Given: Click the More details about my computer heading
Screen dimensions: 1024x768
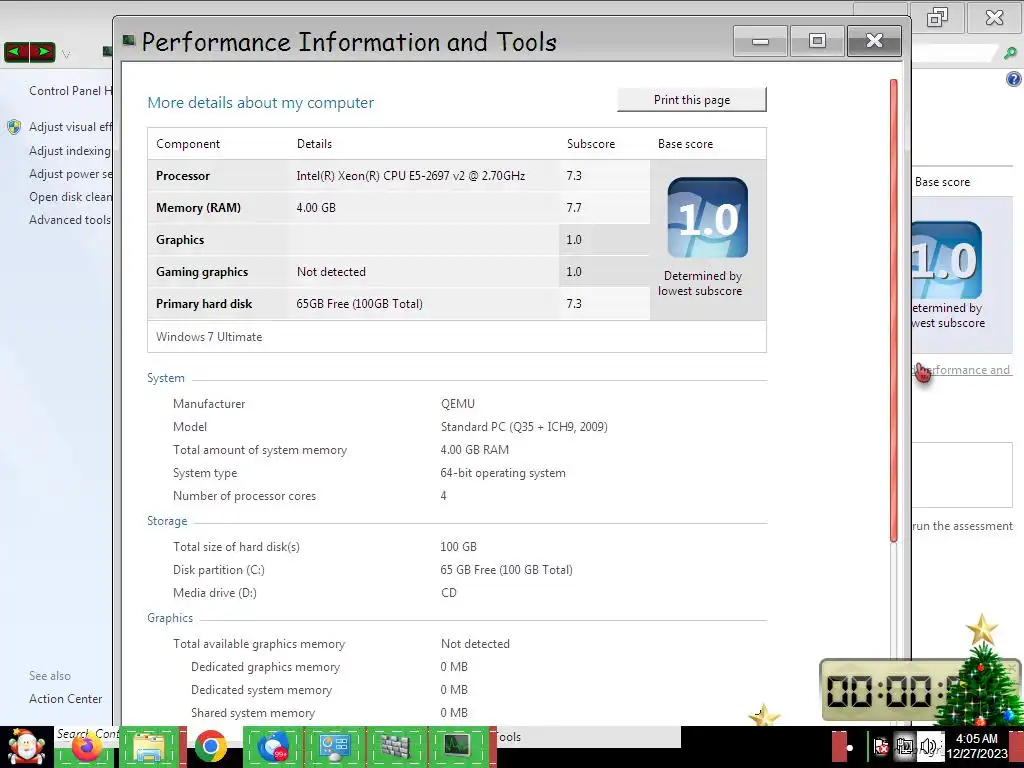Looking at the screenshot, I should point(261,103).
